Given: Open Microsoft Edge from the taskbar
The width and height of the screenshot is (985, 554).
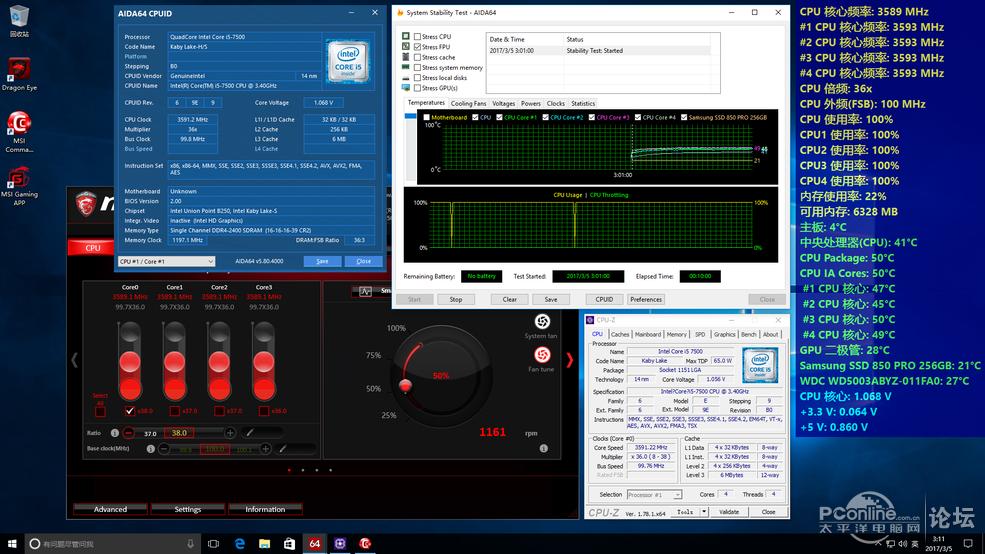Looking at the screenshot, I should coord(240,544).
